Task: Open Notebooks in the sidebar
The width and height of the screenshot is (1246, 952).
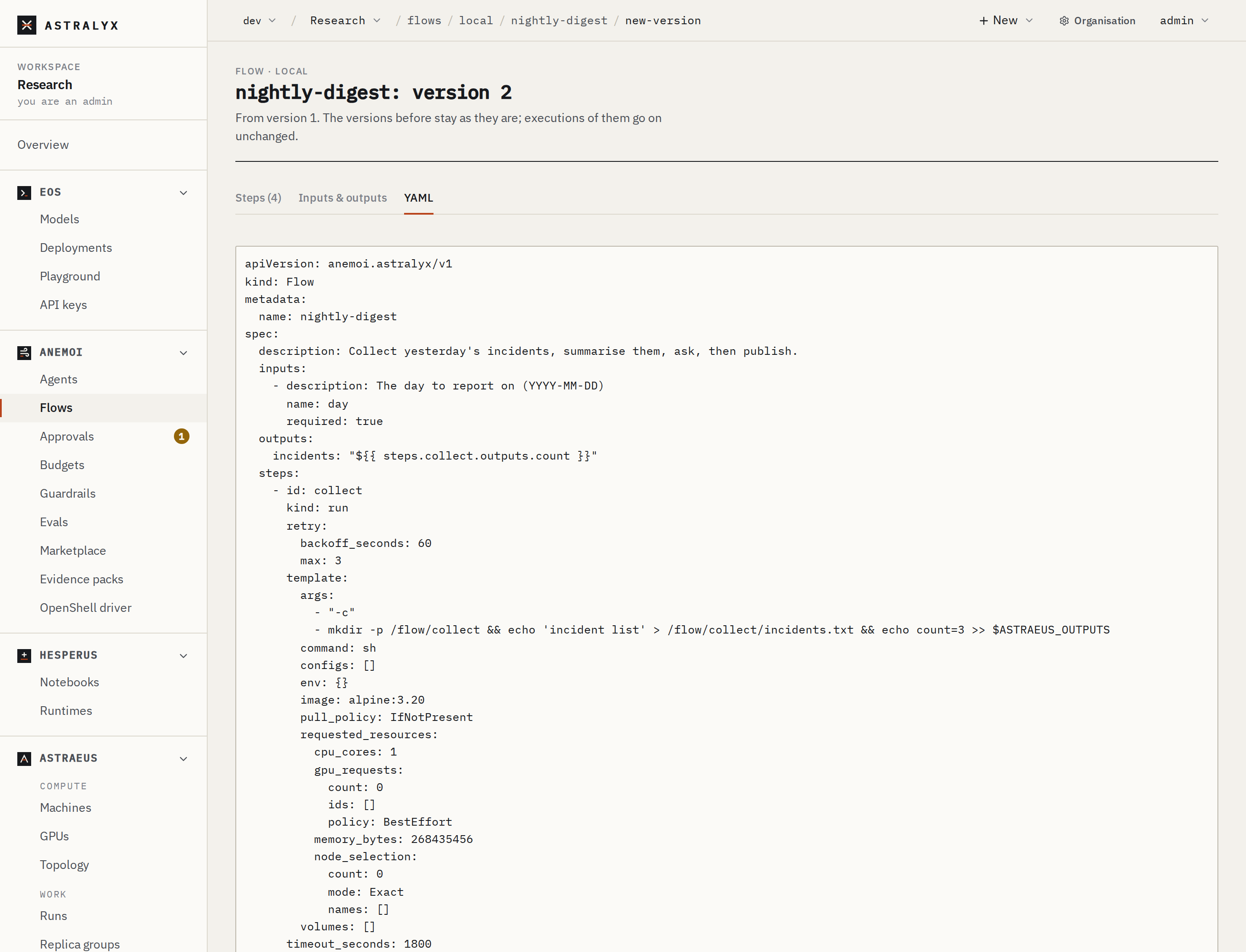Action: [x=69, y=682]
